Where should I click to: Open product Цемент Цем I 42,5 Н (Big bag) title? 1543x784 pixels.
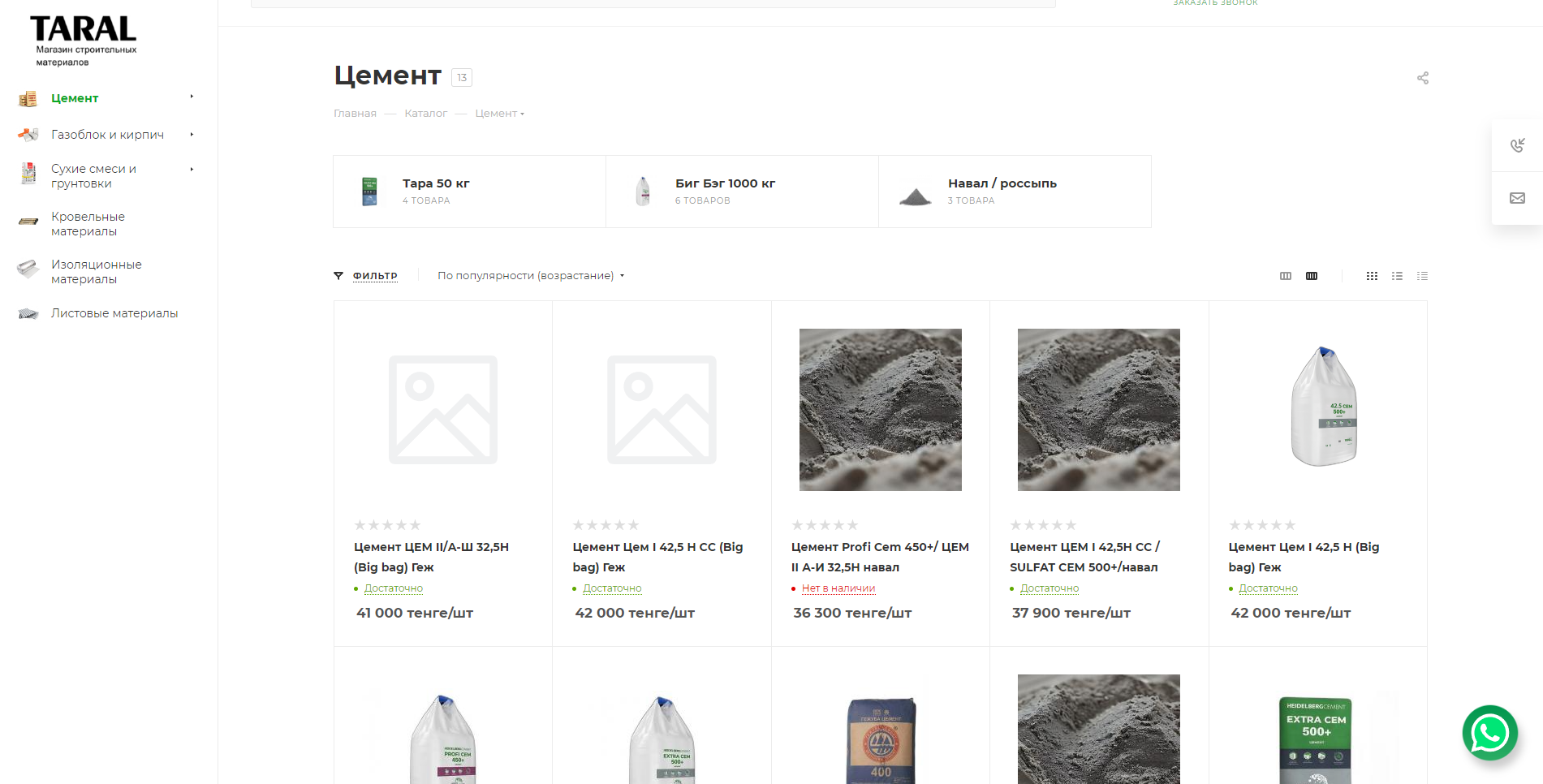click(x=1304, y=557)
